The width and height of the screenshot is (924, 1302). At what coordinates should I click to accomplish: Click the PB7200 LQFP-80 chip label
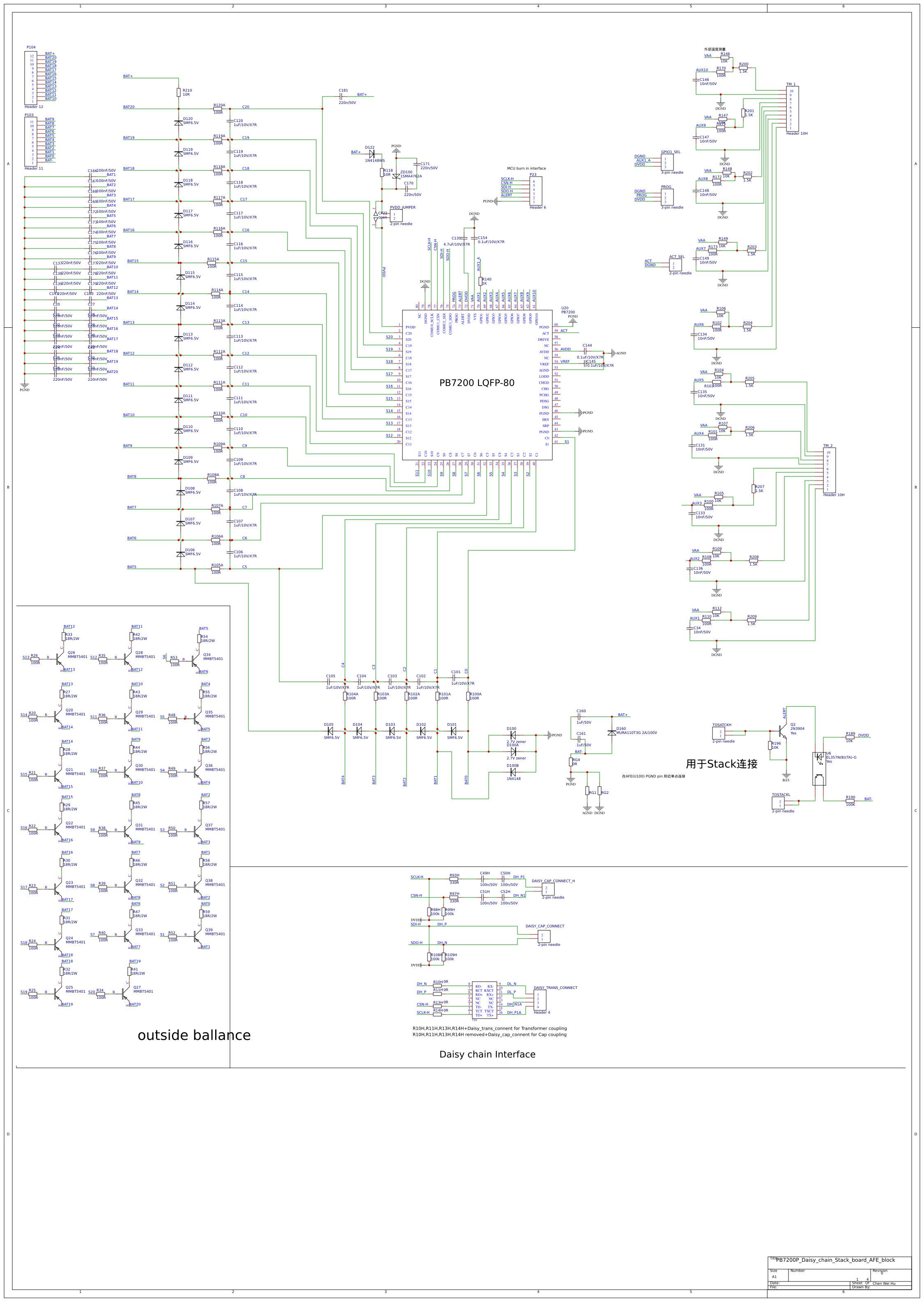476,383
